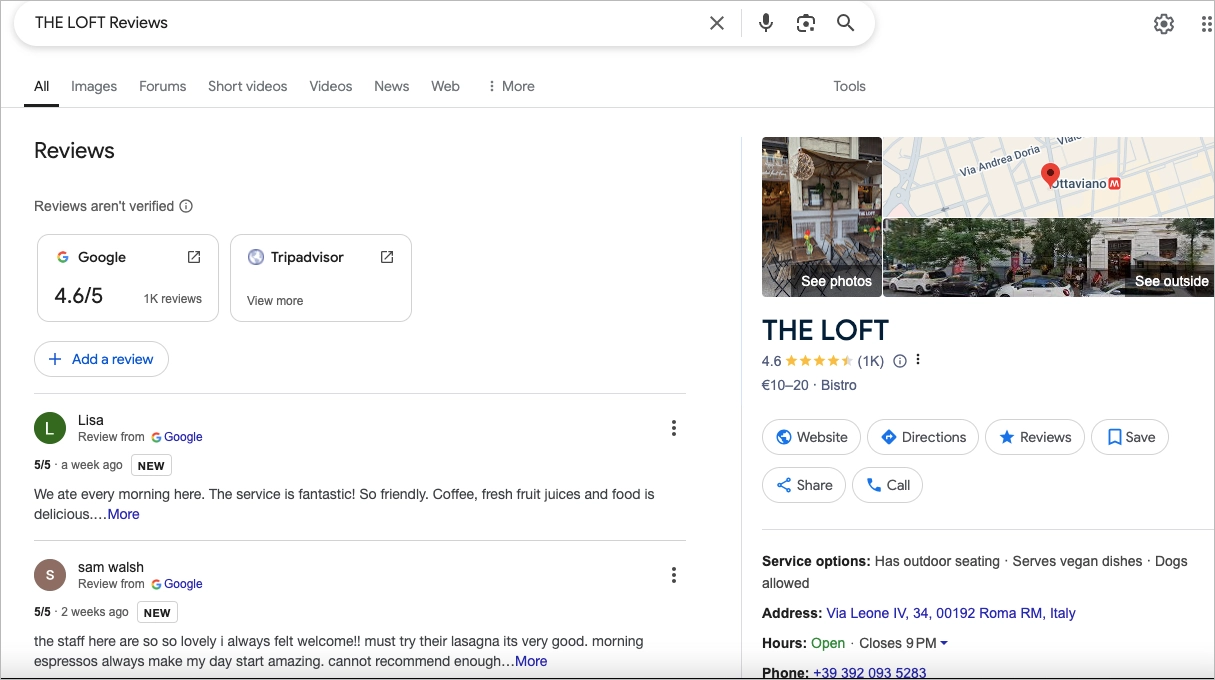Click the Quick Settings gear icon
The height and width of the screenshot is (680, 1215).
[x=1163, y=22]
